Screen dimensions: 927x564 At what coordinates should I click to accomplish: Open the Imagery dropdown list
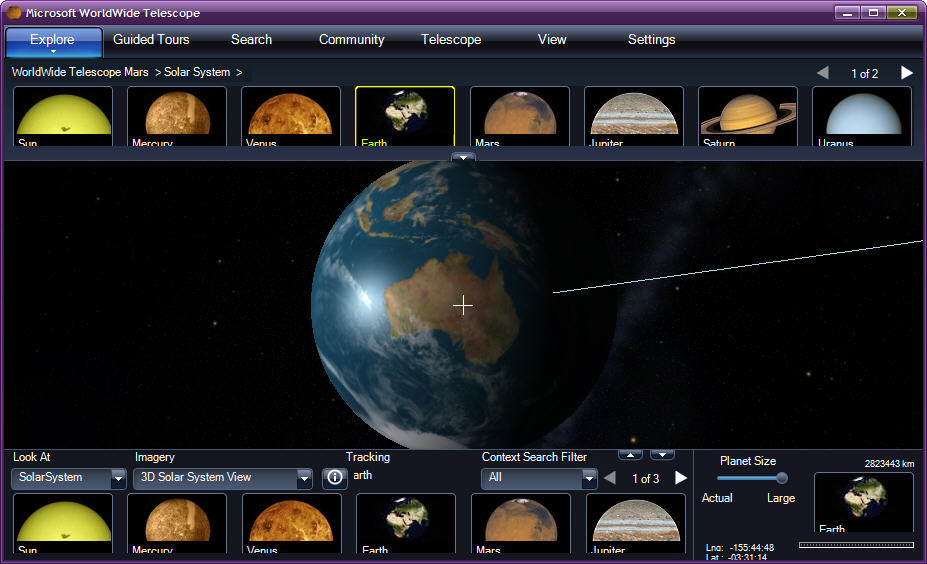point(305,478)
